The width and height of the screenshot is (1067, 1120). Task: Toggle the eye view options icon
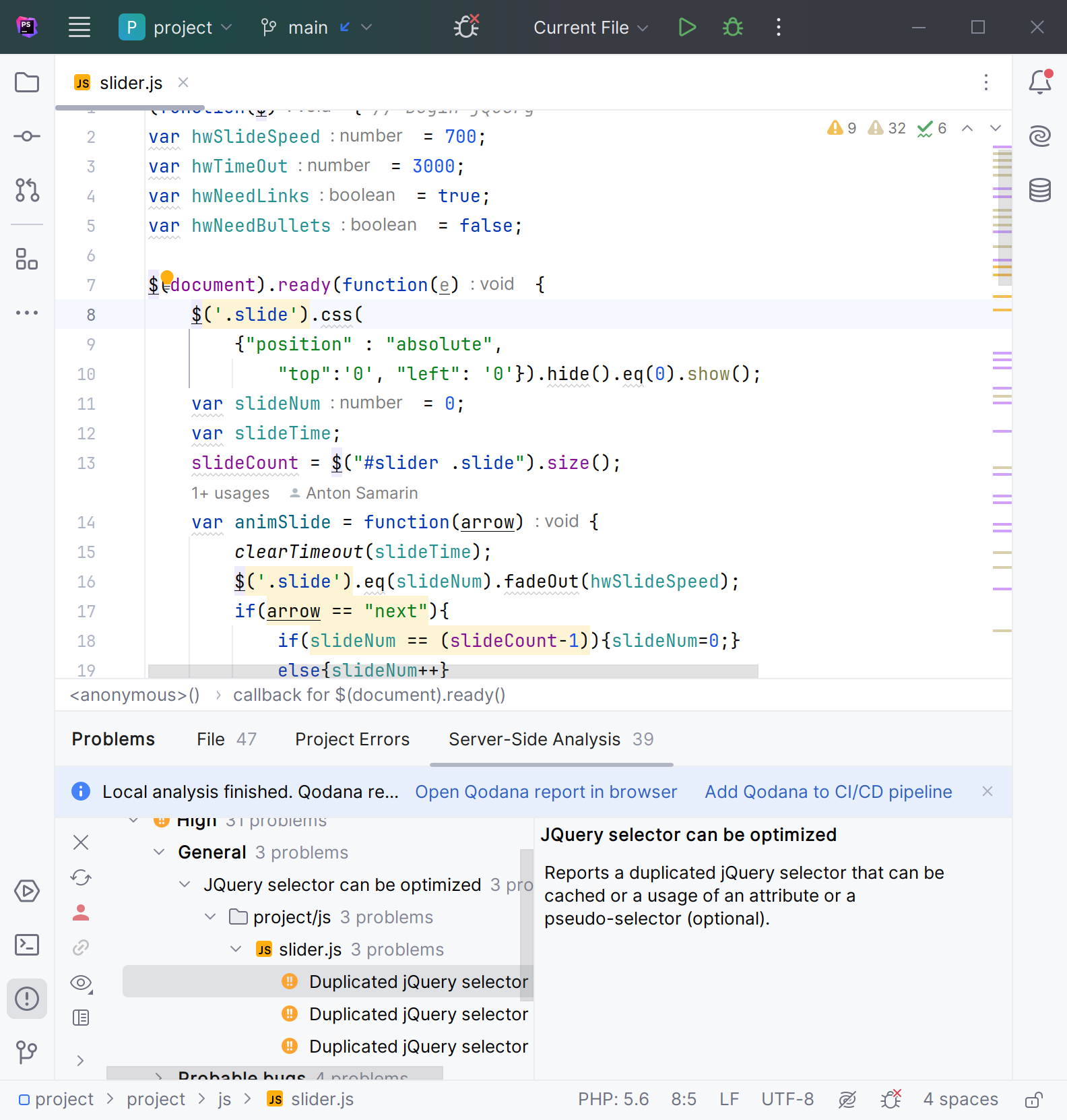pos(81,983)
